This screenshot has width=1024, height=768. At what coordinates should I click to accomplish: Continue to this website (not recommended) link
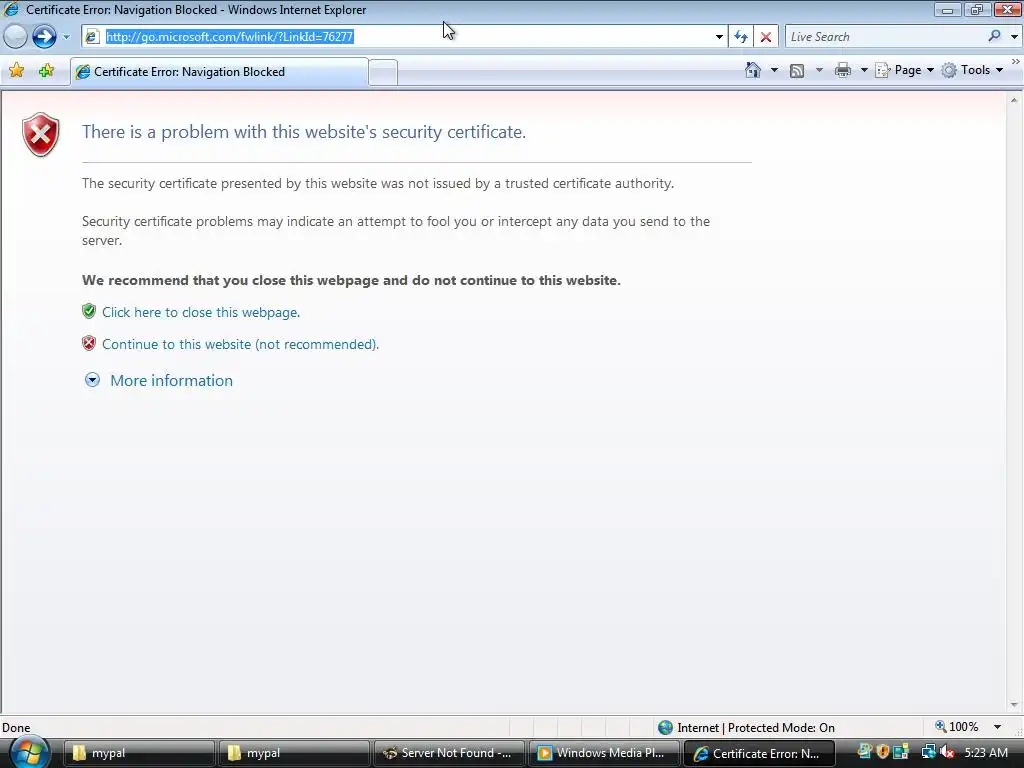click(x=240, y=344)
